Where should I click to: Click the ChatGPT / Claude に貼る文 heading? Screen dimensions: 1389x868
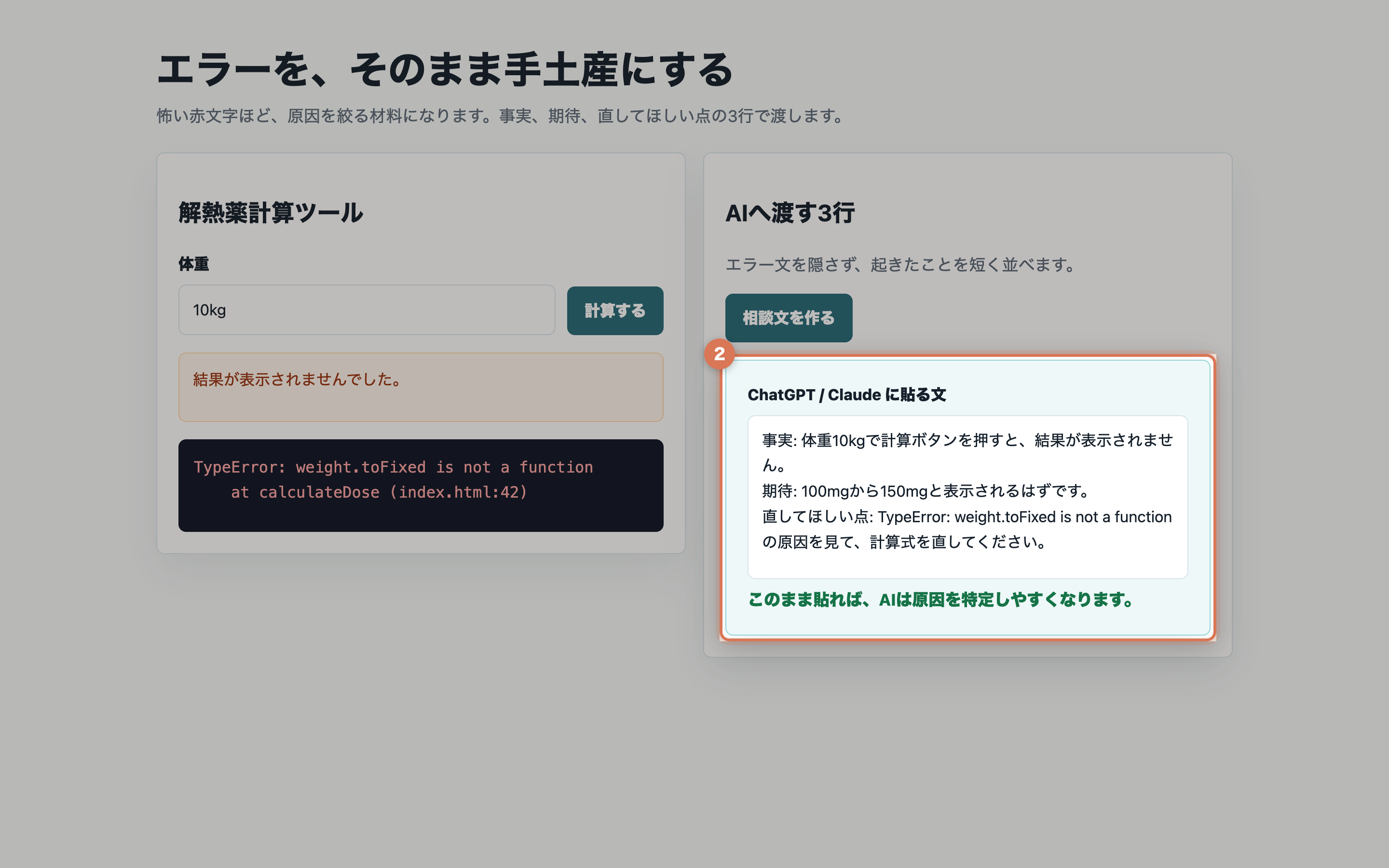click(x=846, y=395)
